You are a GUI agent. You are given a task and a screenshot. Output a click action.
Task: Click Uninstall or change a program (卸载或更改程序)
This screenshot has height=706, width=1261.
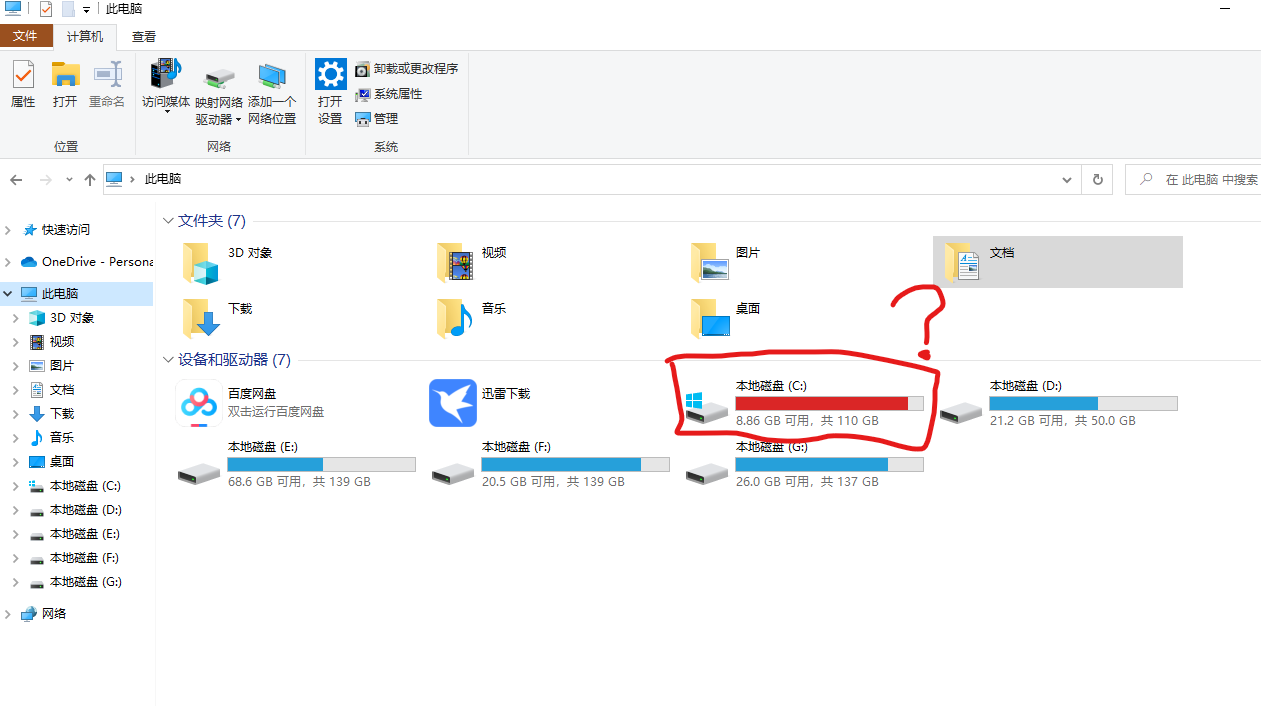[x=406, y=69]
